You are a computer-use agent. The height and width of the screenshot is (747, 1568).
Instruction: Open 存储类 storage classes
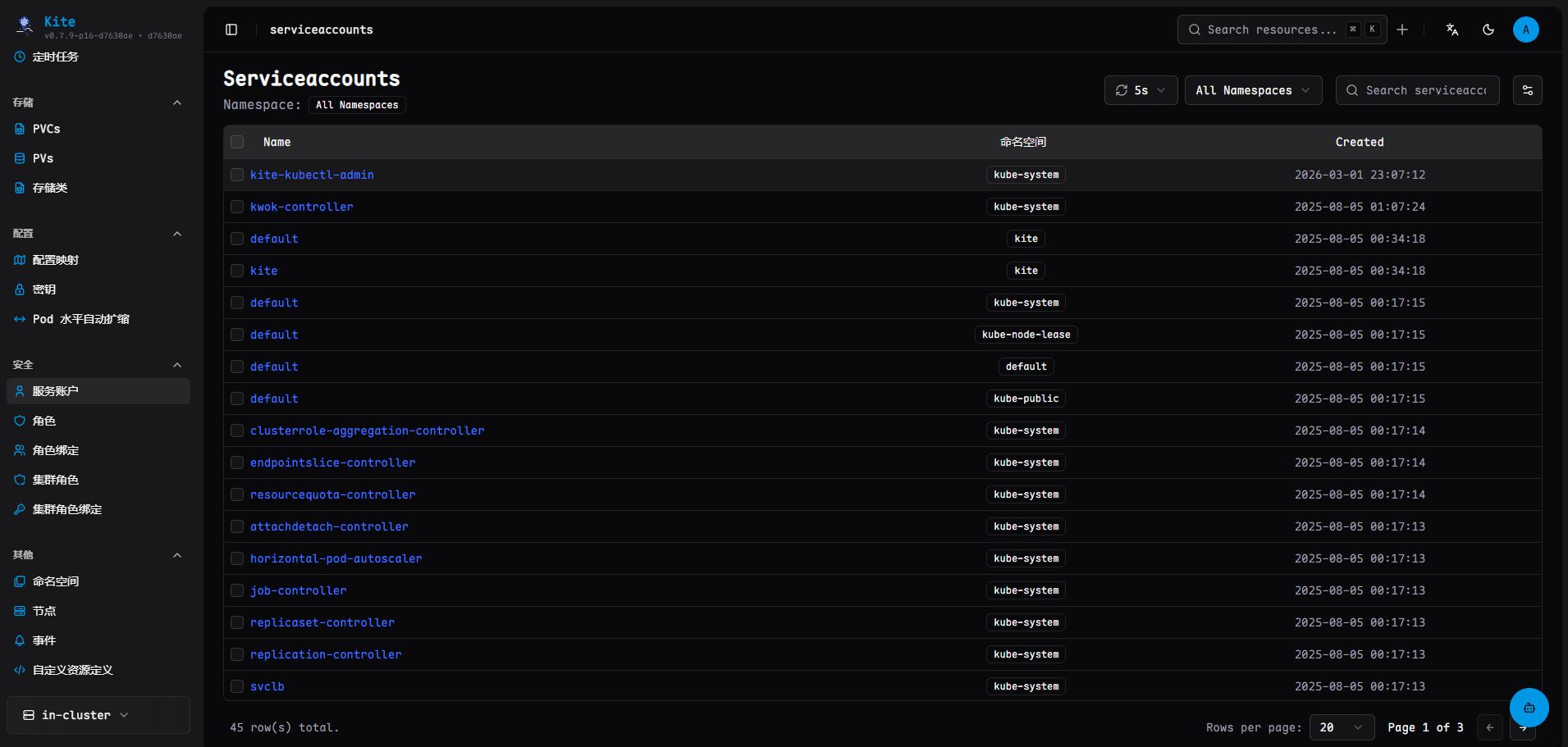tap(98, 188)
